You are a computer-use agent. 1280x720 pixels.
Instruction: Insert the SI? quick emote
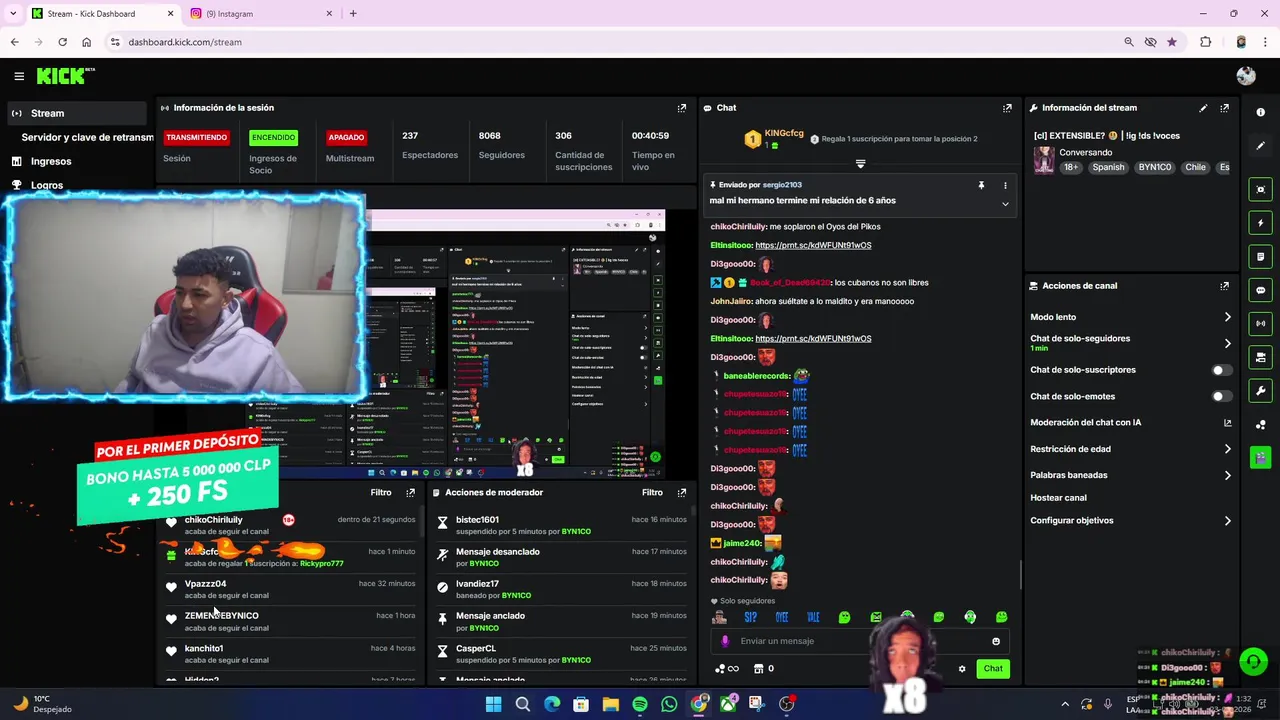pyautogui.click(x=750, y=617)
